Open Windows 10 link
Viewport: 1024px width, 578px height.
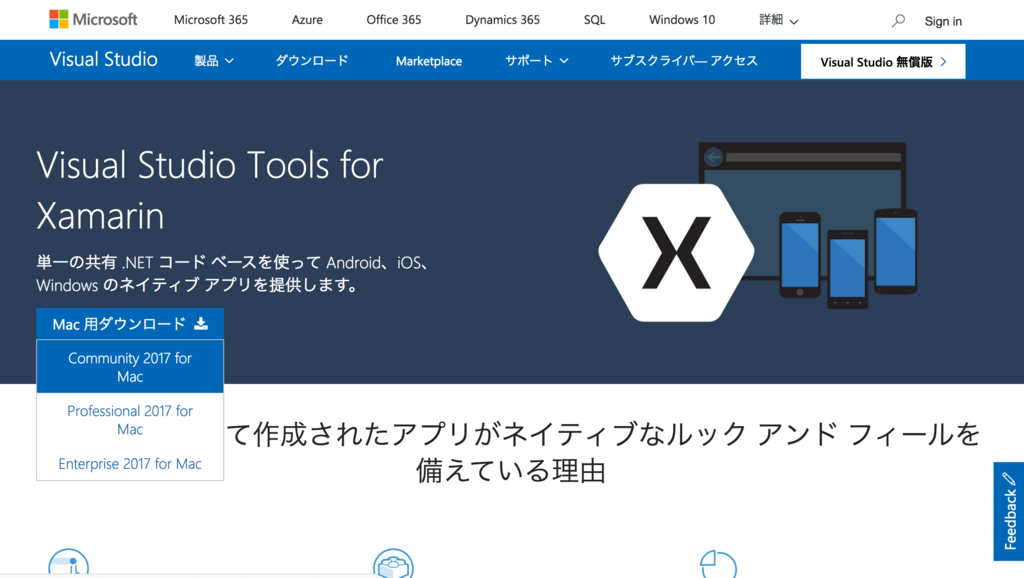[682, 20]
